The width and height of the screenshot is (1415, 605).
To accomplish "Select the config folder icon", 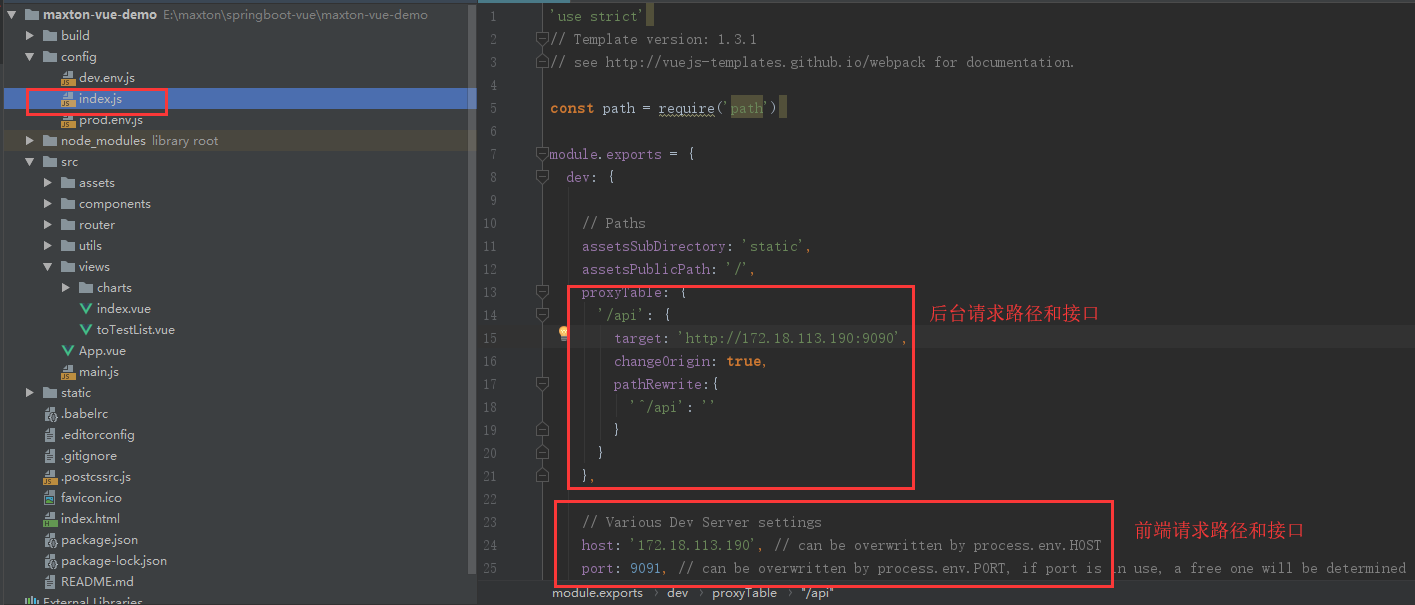I will 49,57.
